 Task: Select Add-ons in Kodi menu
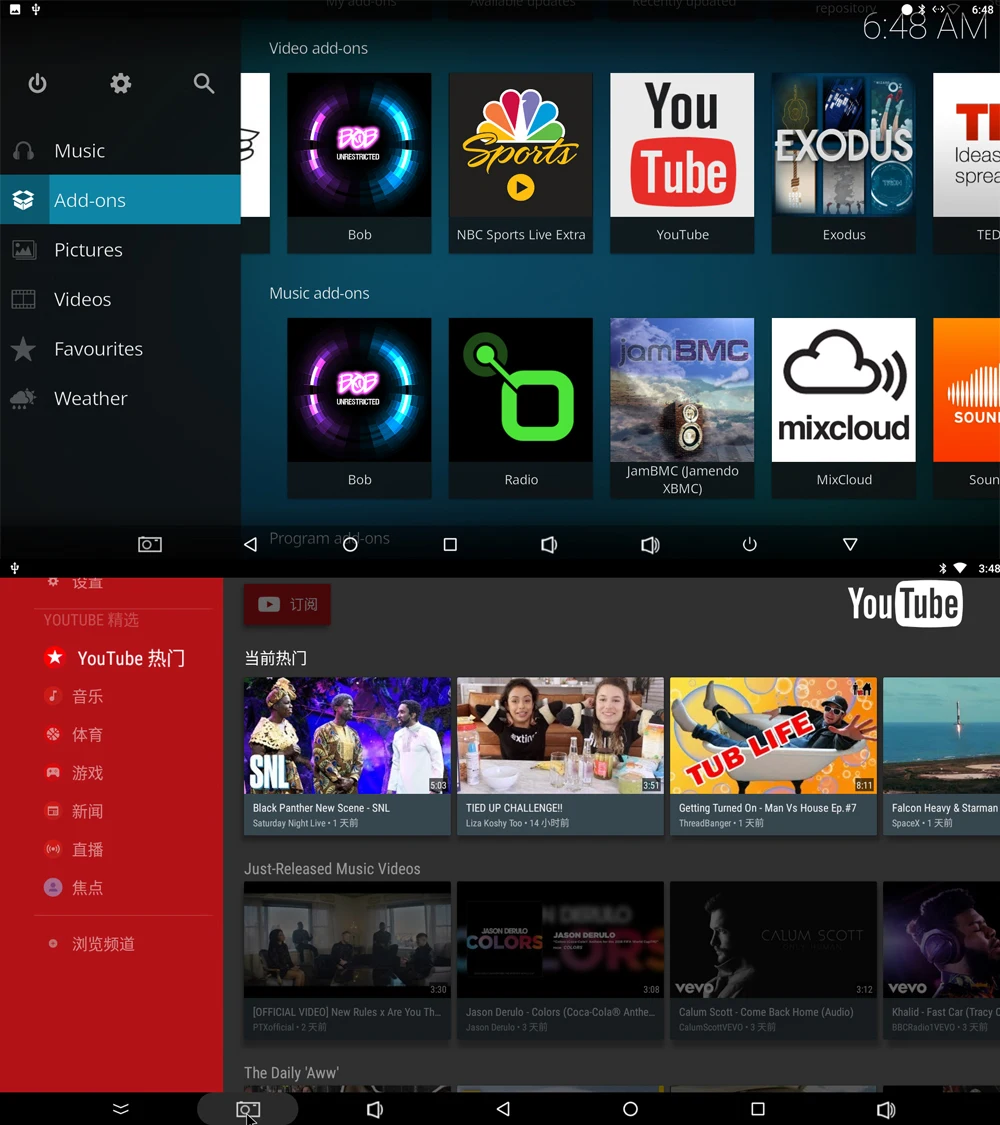pyautogui.click(x=120, y=200)
